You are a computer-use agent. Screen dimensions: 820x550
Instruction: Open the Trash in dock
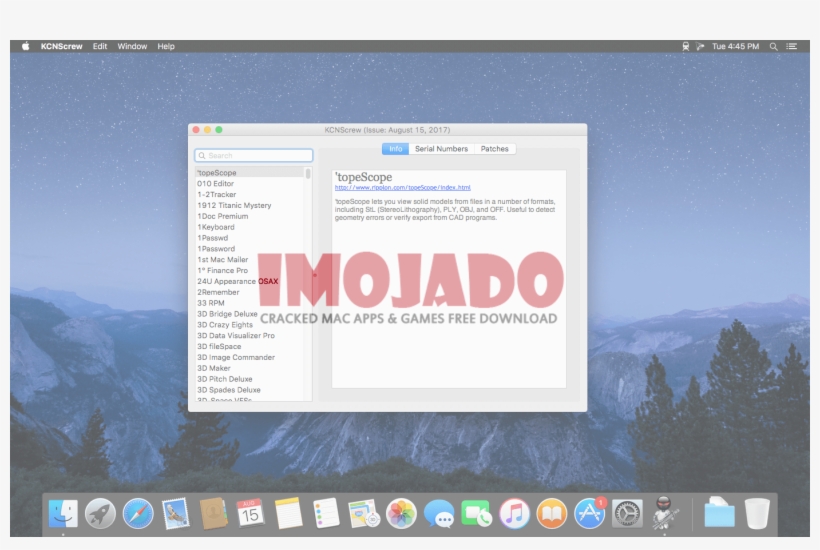[x=757, y=513]
